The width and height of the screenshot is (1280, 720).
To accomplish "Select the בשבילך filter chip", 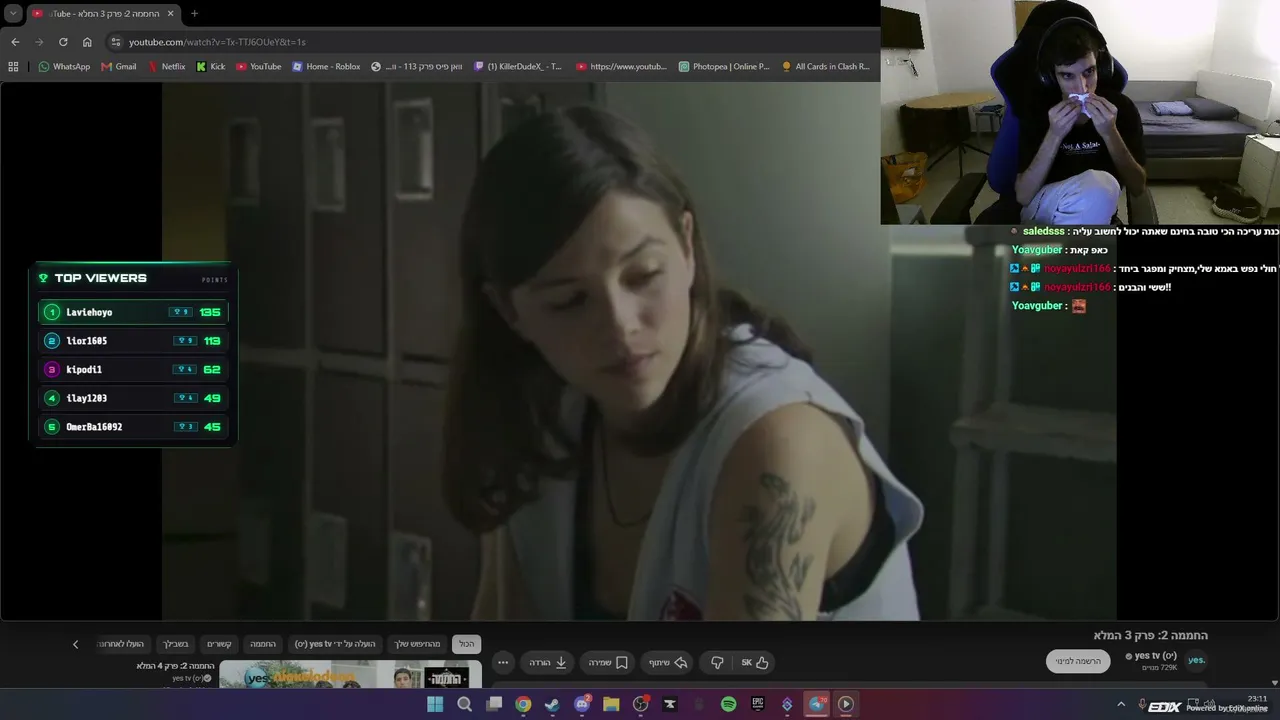I will tap(176, 644).
